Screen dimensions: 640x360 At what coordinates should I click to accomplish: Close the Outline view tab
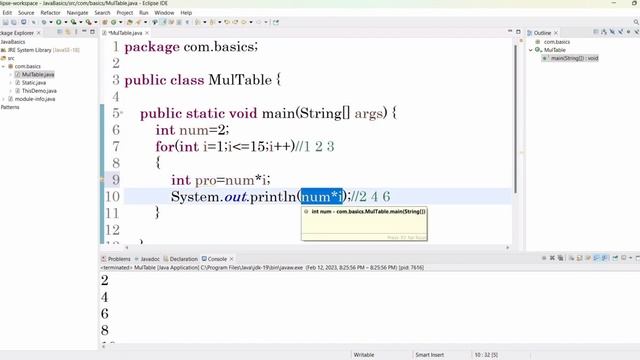556,33
